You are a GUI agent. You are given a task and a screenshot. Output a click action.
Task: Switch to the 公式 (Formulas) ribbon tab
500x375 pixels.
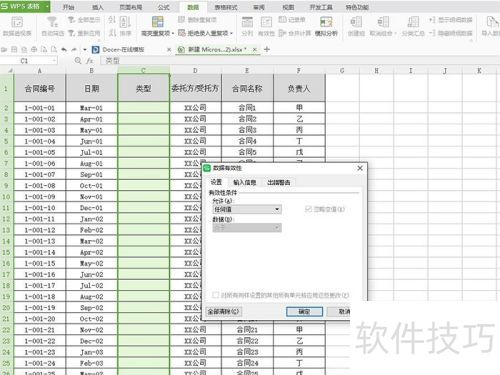click(x=163, y=7)
